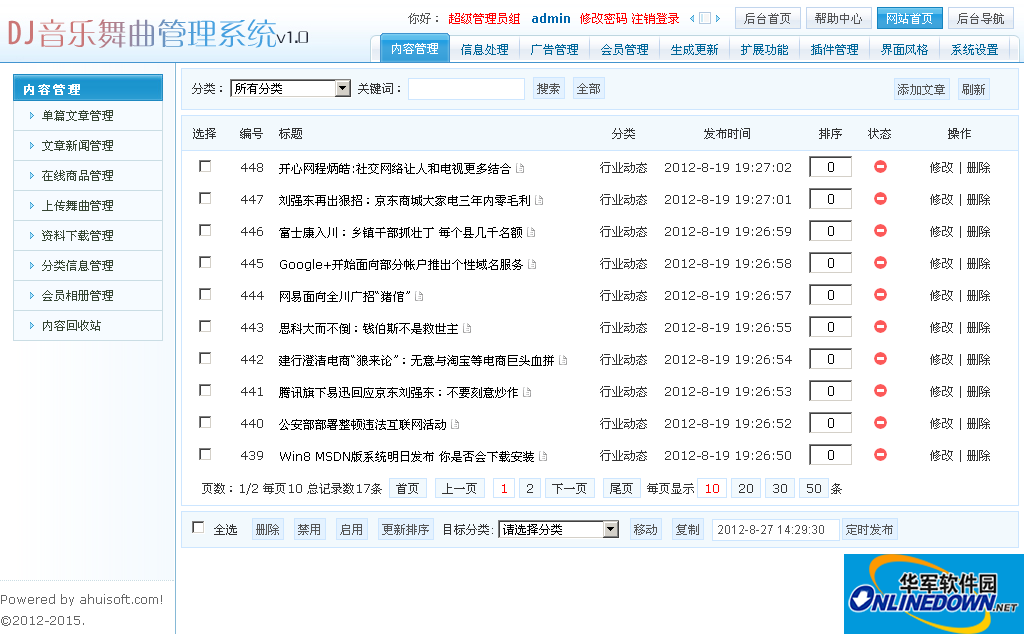Open page icon next to article 448 title
The width and height of the screenshot is (1024, 634).
[520, 168]
